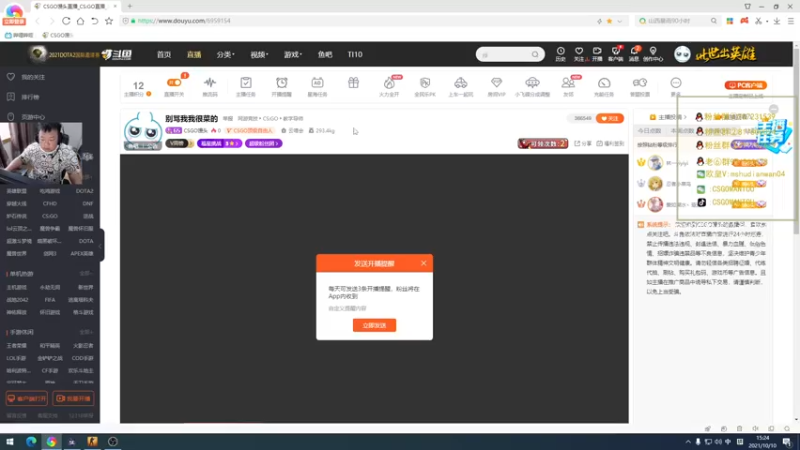Image resolution: width=800 pixels, height=450 pixels.
Task: Click the gift box icon in toolbar
Action: pyautogui.click(x=353, y=83)
